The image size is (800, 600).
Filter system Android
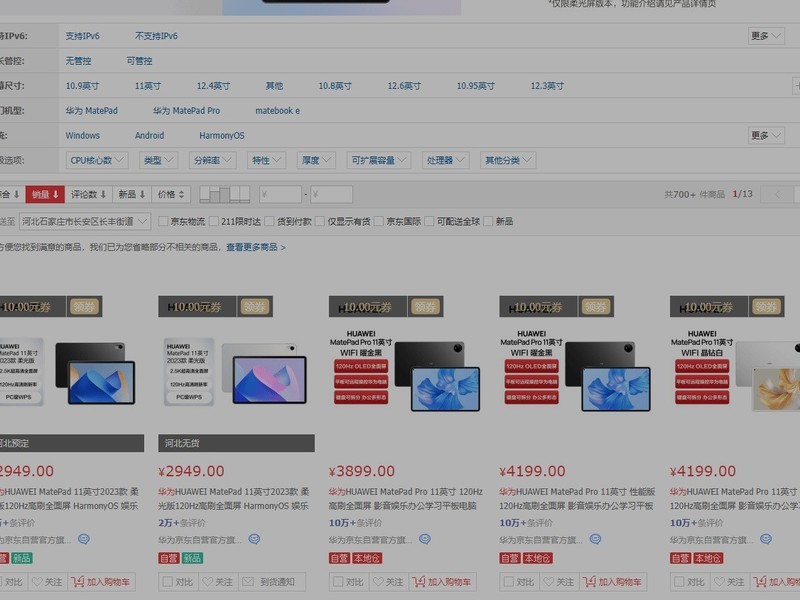(x=149, y=135)
